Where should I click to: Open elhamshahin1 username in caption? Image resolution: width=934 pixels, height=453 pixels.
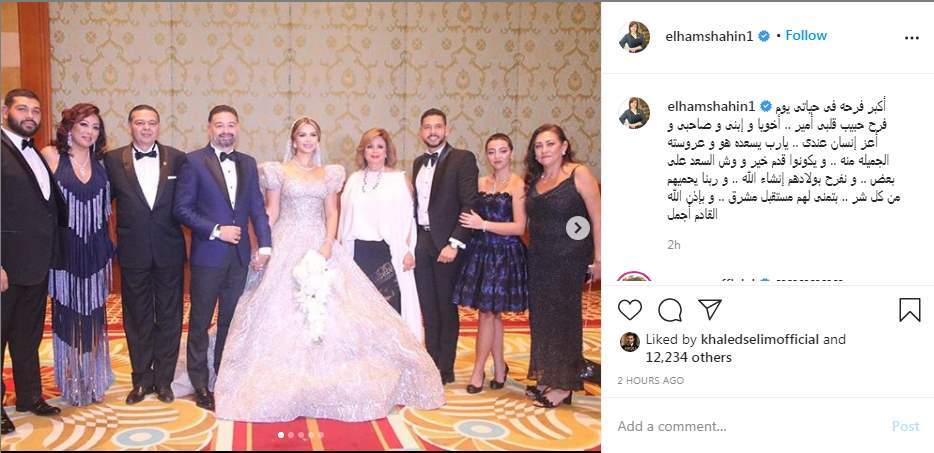pyautogui.click(x=711, y=107)
